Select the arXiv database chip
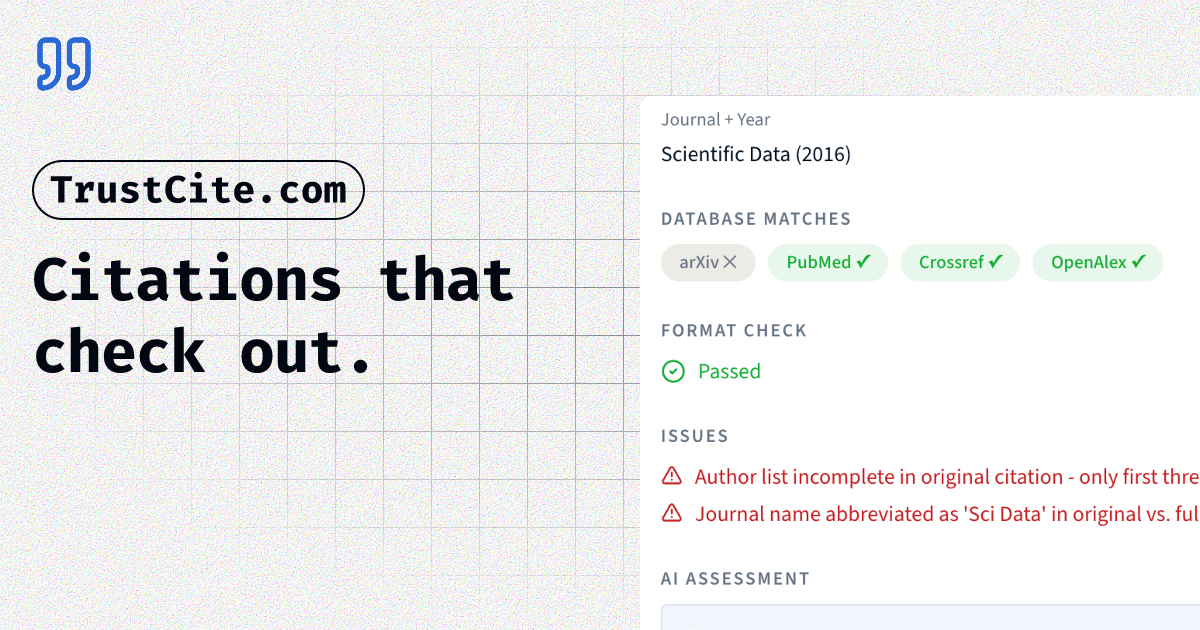1200x630 pixels. point(708,262)
